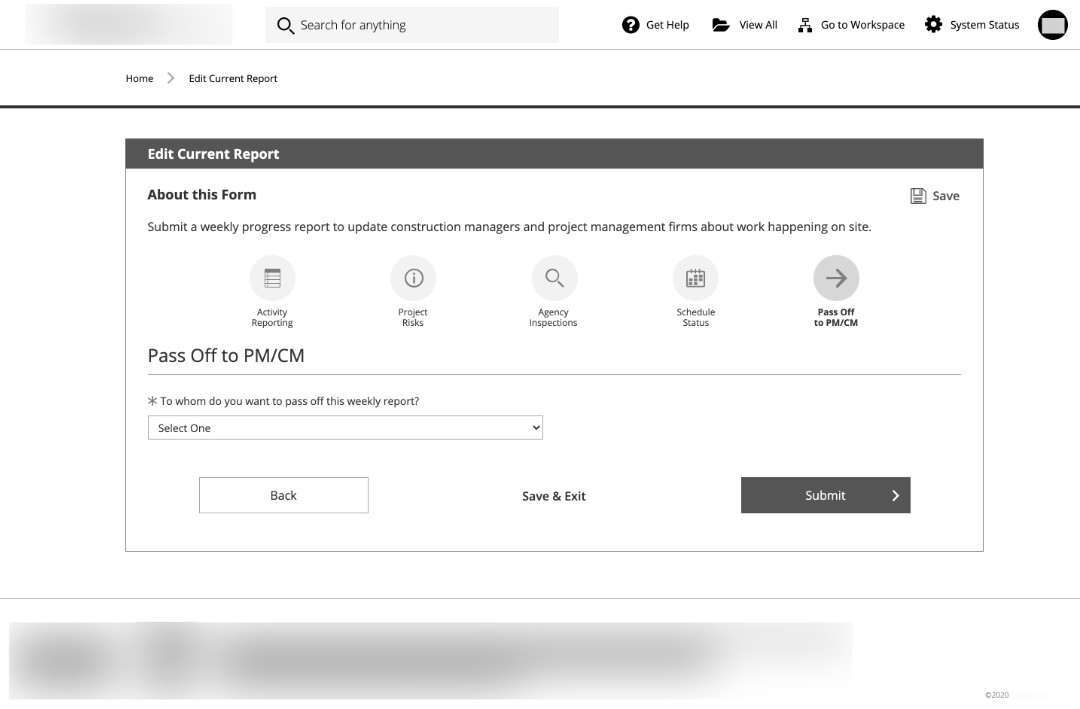The width and height of the screenshot is (1080, 709).
Task: Select the Activity Reporting step icon
Action: 272,277
